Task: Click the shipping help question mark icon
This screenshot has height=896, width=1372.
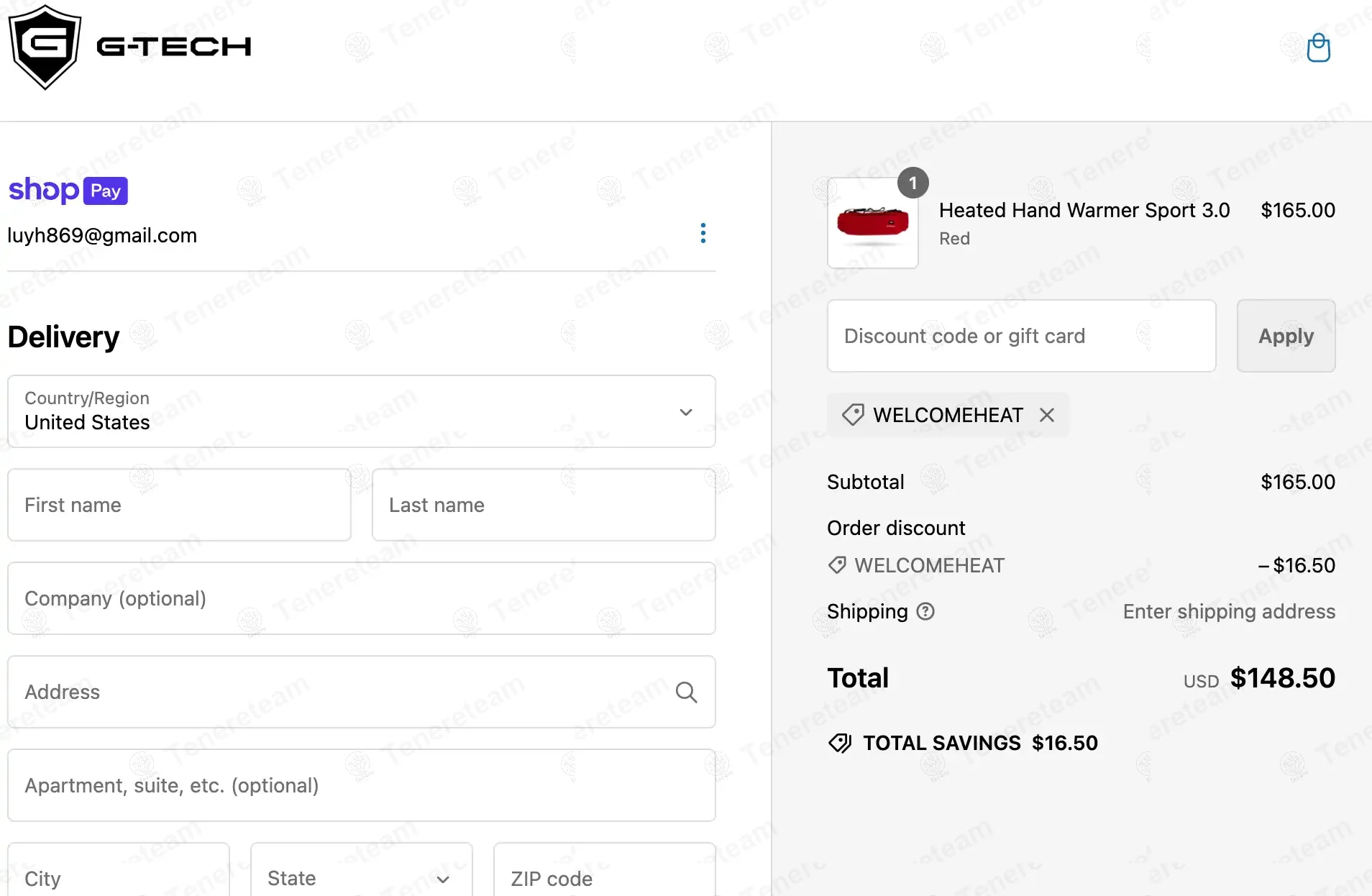Action: (925, 611)
